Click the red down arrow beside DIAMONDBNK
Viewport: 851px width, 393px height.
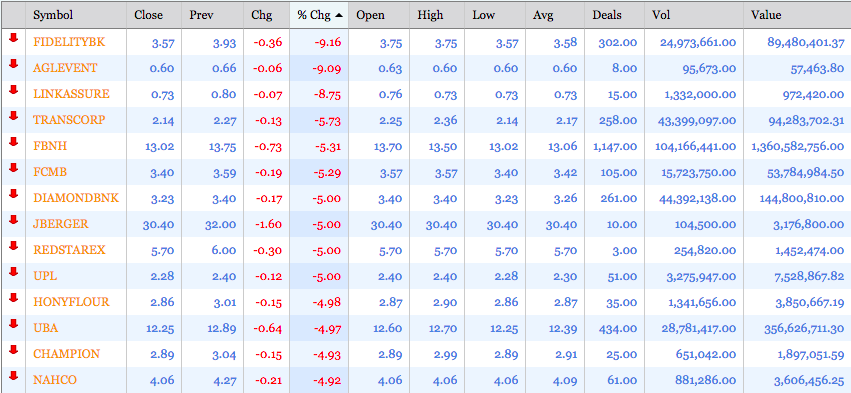point(14,194)
